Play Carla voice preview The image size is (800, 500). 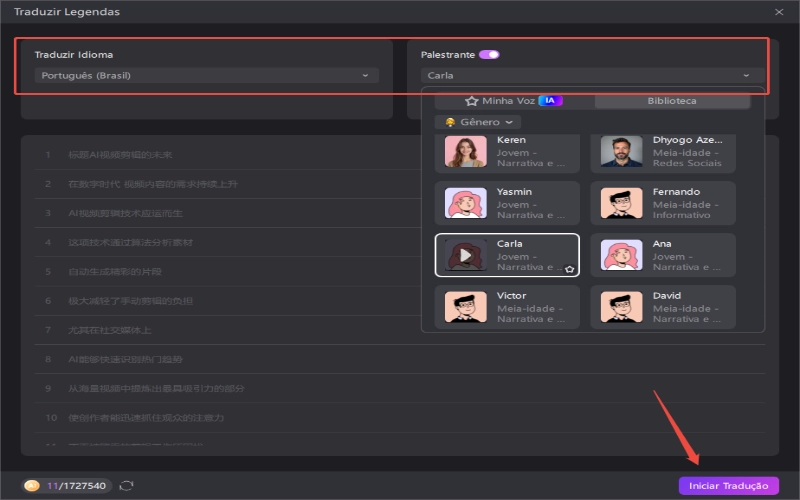click(465, 255)
